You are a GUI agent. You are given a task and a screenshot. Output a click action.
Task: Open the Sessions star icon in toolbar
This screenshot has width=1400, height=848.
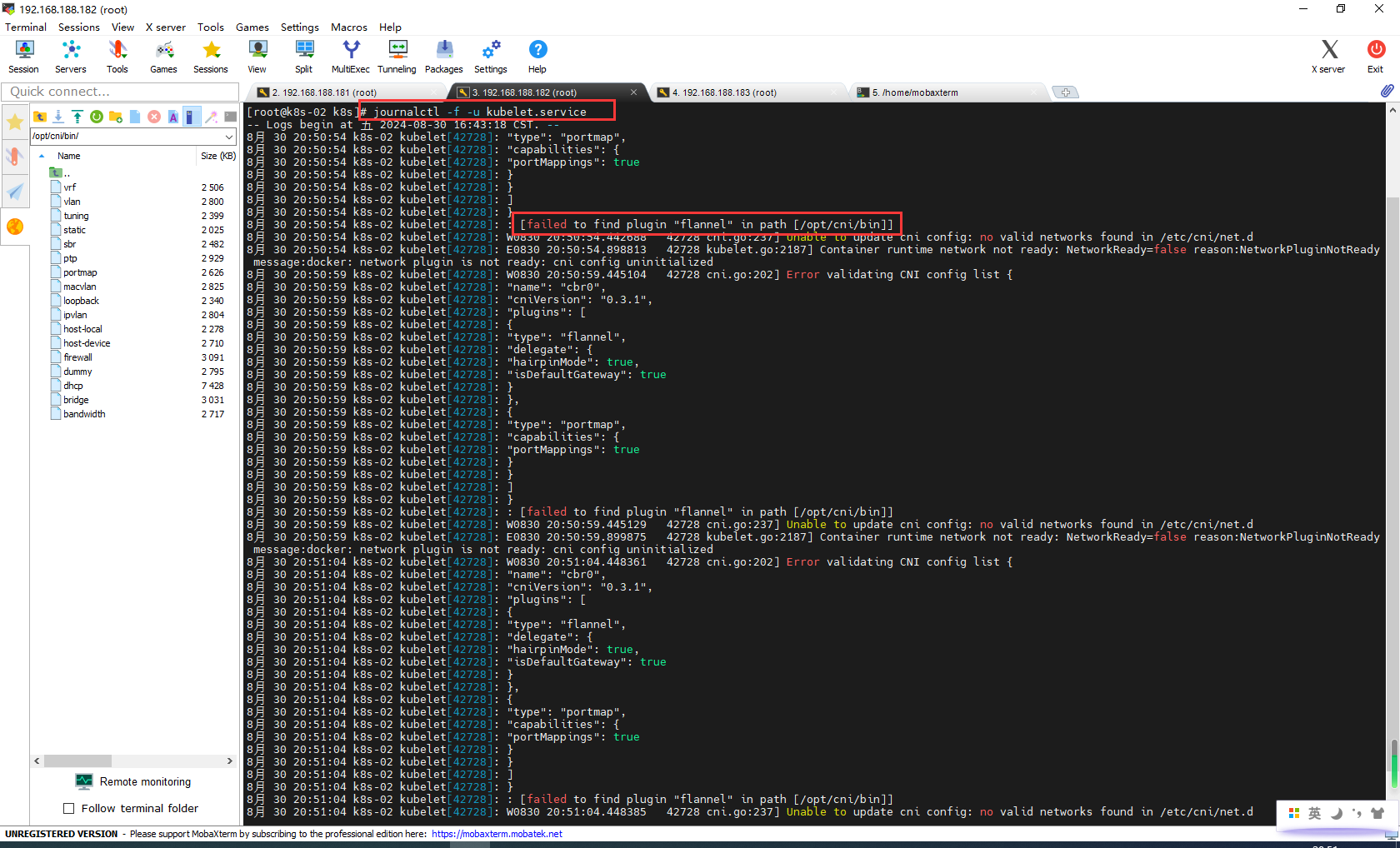point(211,57)
